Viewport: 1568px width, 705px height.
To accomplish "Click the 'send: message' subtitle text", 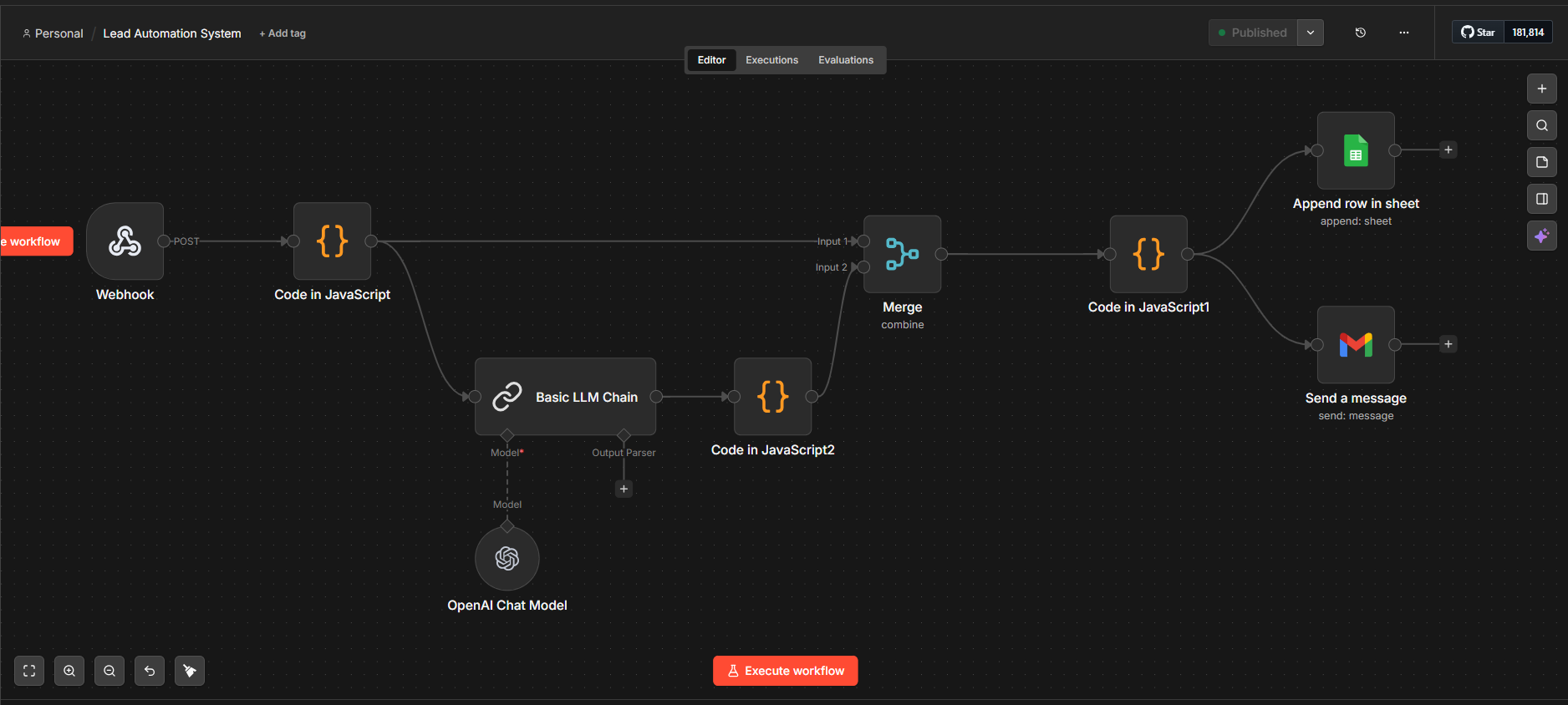I will [1356, 416].
